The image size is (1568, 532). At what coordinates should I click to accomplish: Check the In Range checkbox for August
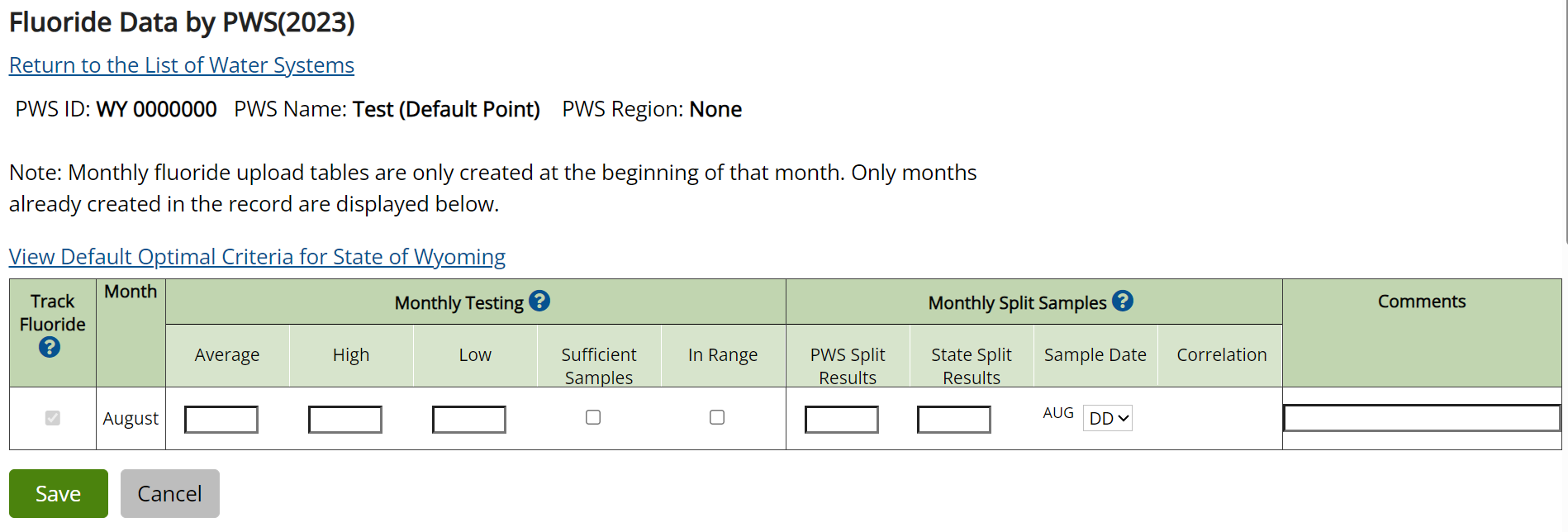(717, 418)
